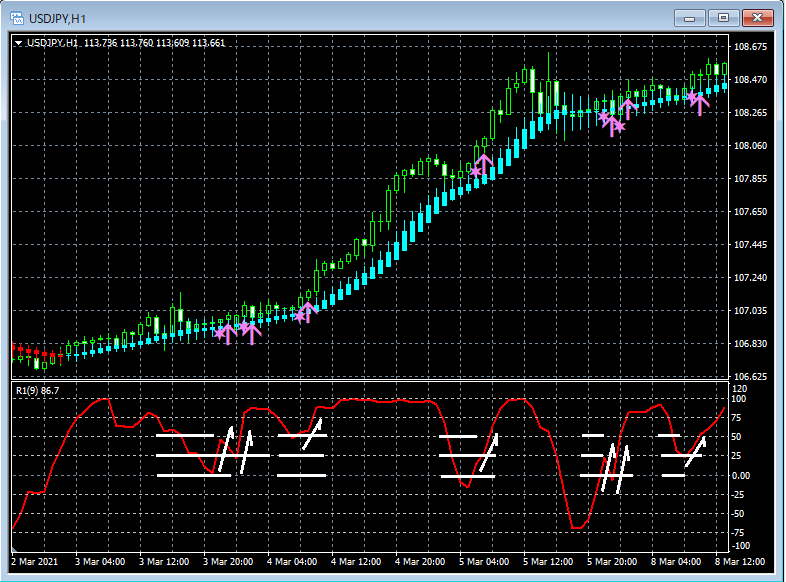This screenshot has height=582, width=786.
Task: Click the 107.445 price scale label
Action: (750, 245)
